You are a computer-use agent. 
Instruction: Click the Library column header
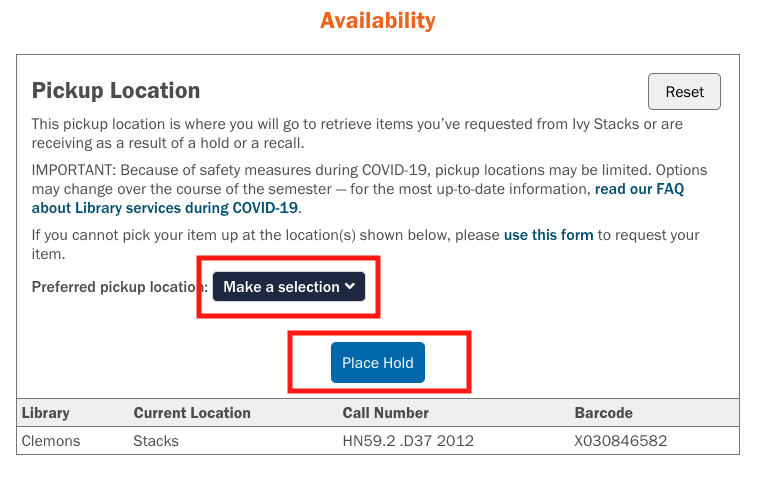(x=46, y=413)
